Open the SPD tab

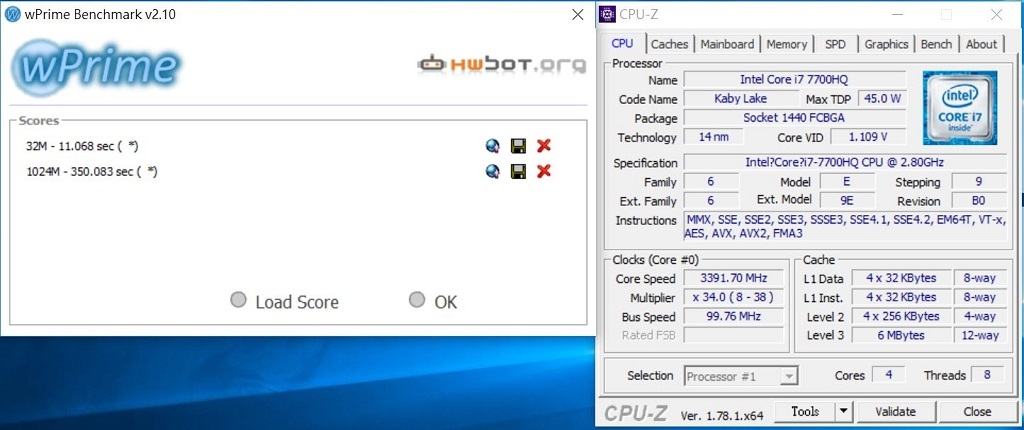835,44
